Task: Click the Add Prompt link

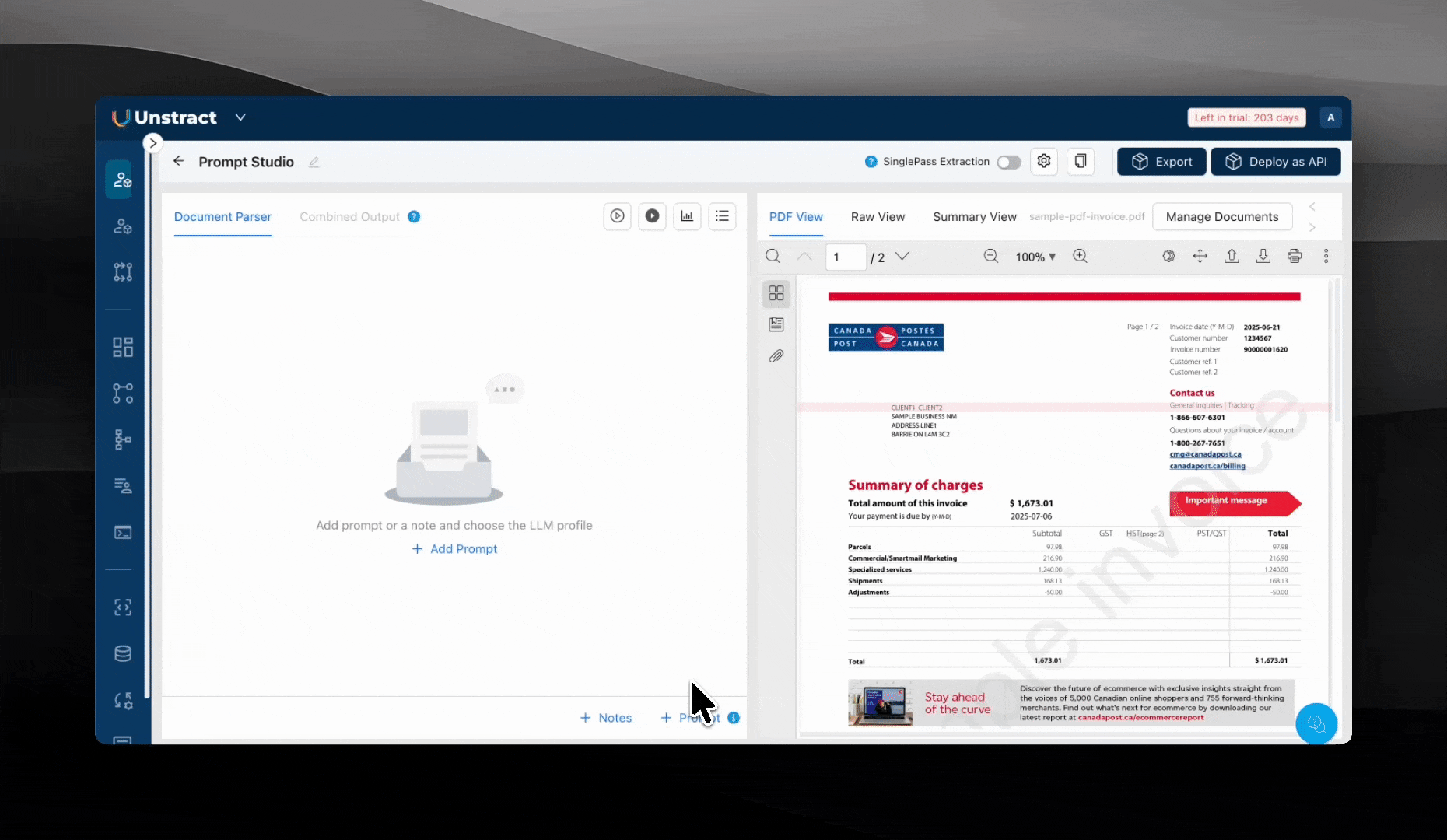Action: coord(454,549)
